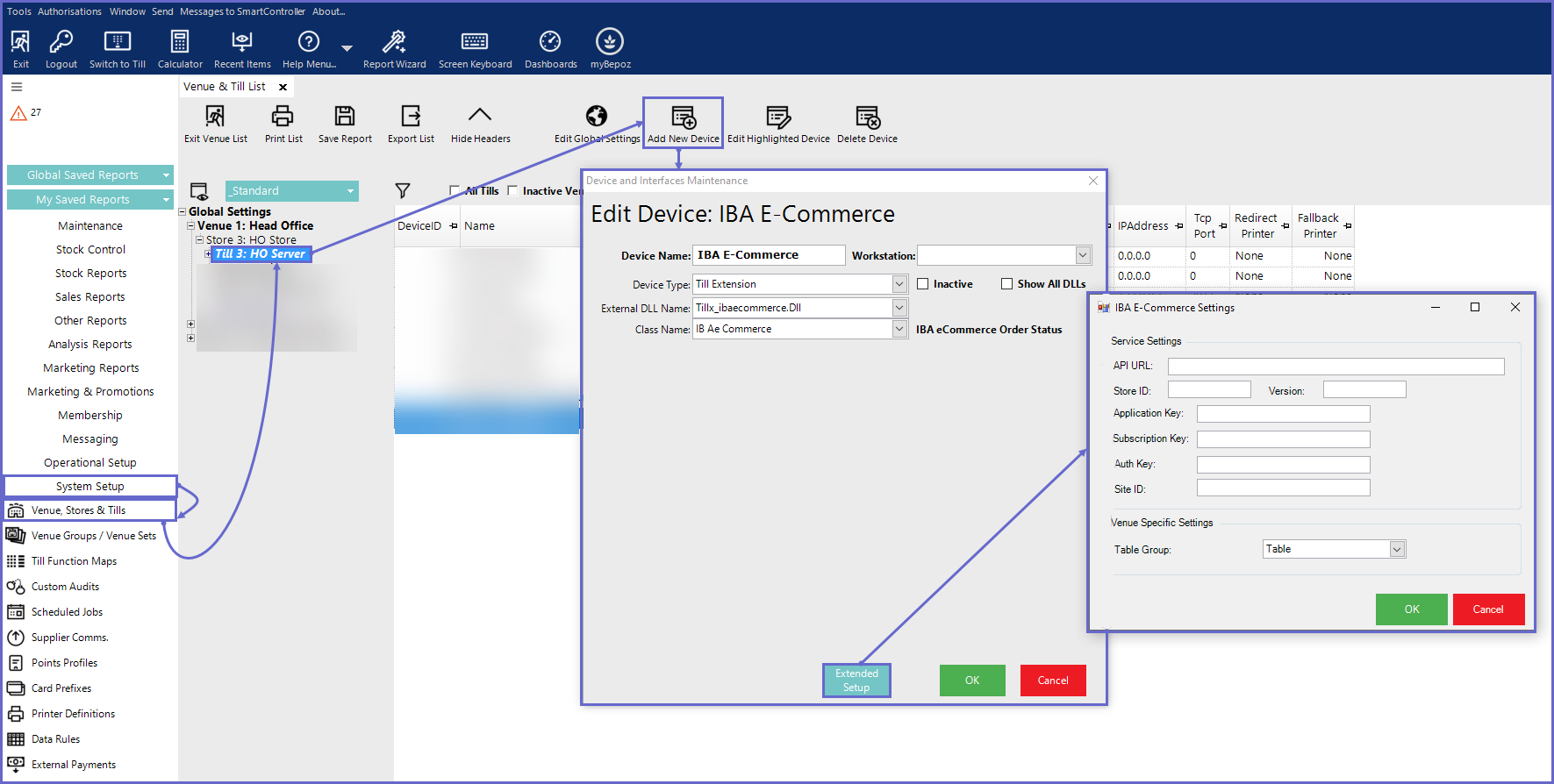Toggle the All Tills checkbox
Screen dimensions: 1554x784
tap(455, 190)
